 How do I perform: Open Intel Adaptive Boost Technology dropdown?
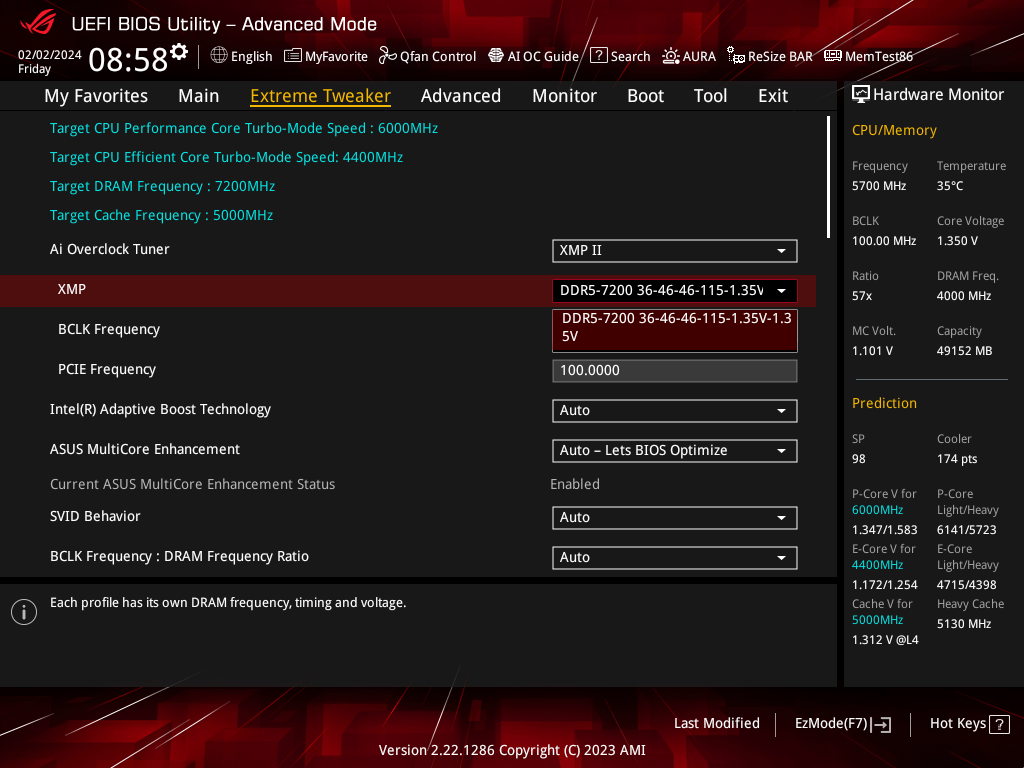[x=675, y=411]
